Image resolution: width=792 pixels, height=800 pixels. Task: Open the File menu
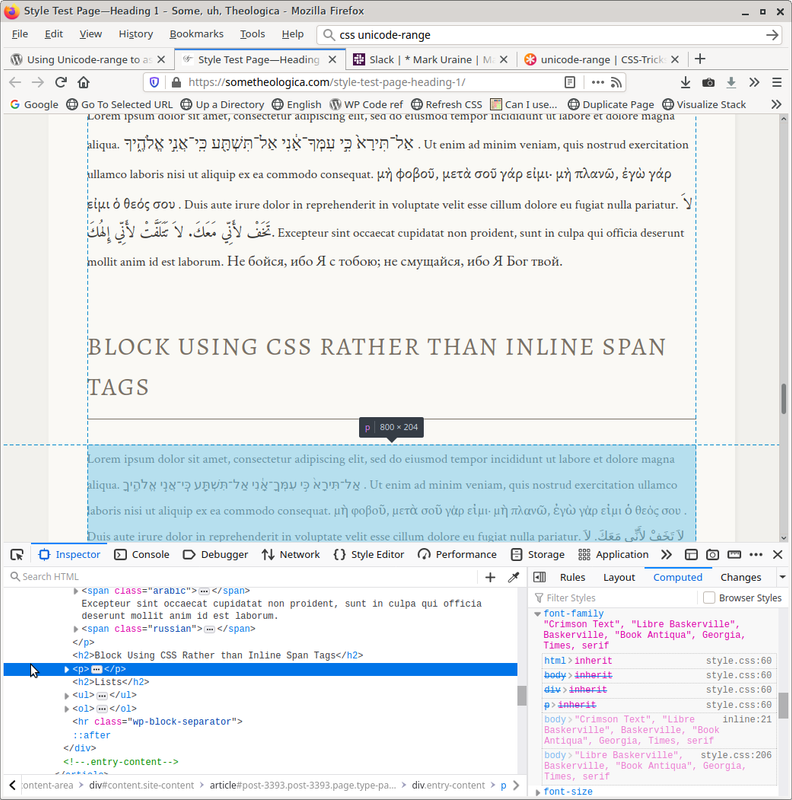coord(20,34)
